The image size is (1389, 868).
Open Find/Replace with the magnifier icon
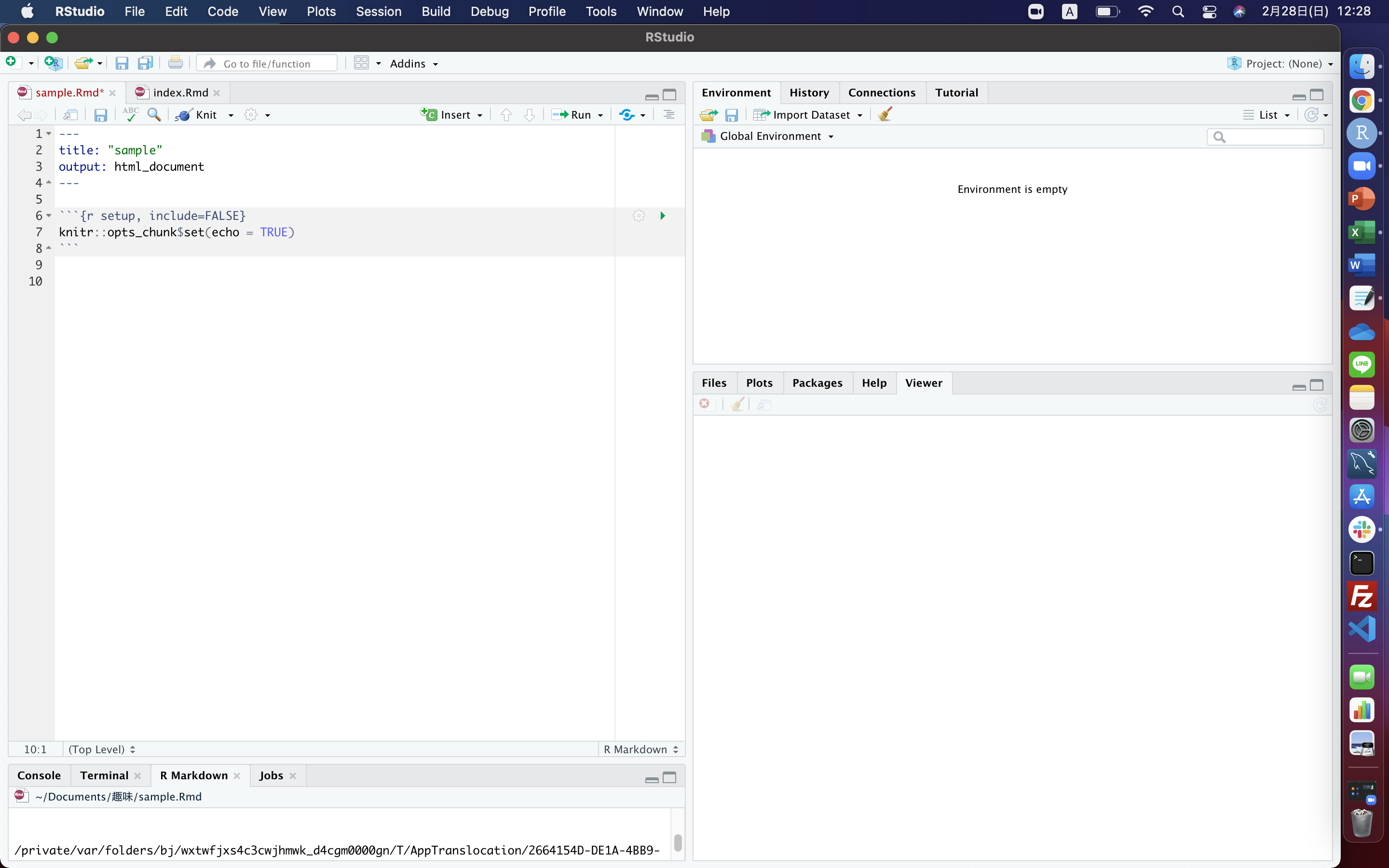click(x=154, y=115)
